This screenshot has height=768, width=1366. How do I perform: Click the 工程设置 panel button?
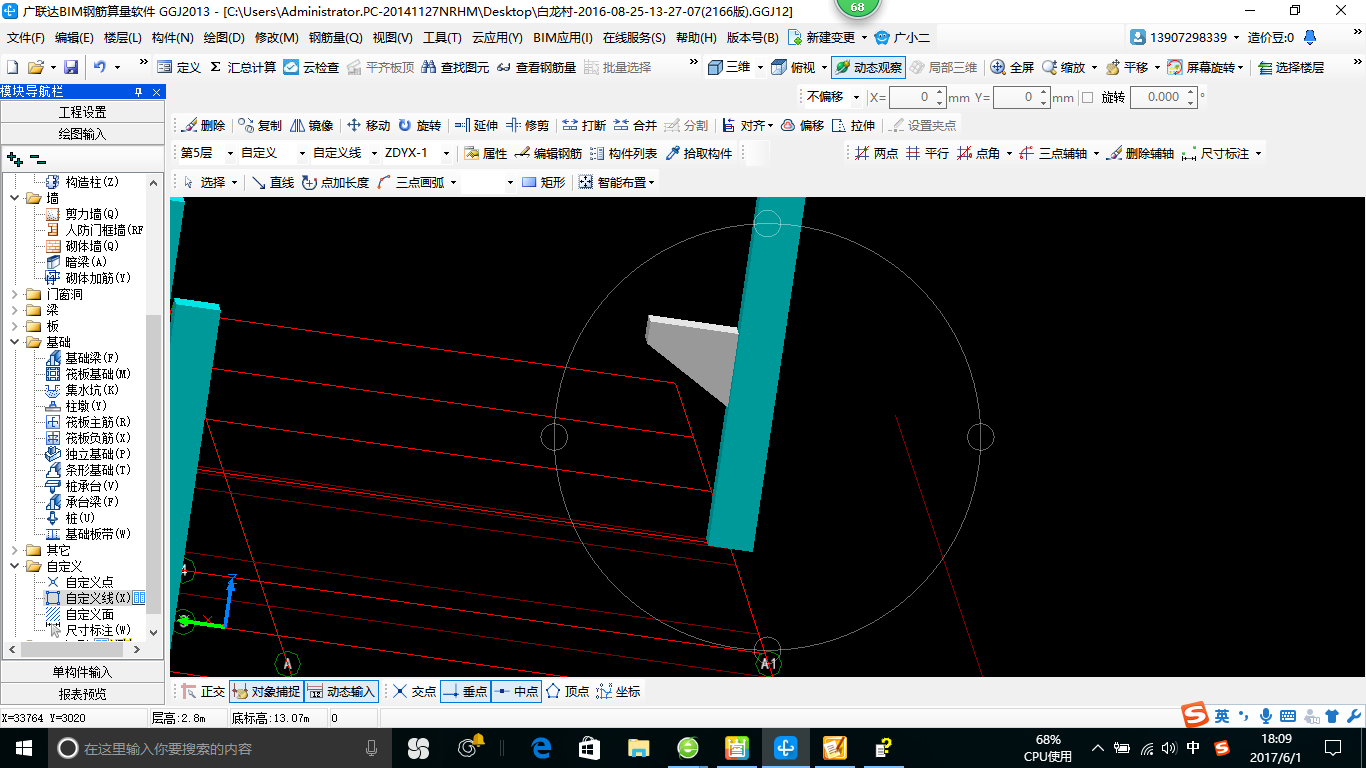[x=82, y=112]
